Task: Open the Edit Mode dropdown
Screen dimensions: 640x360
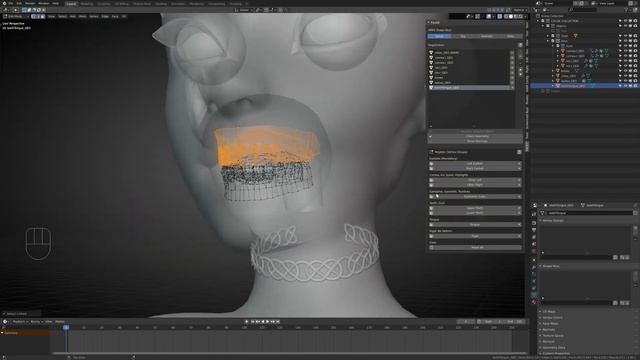Action: 16,16
